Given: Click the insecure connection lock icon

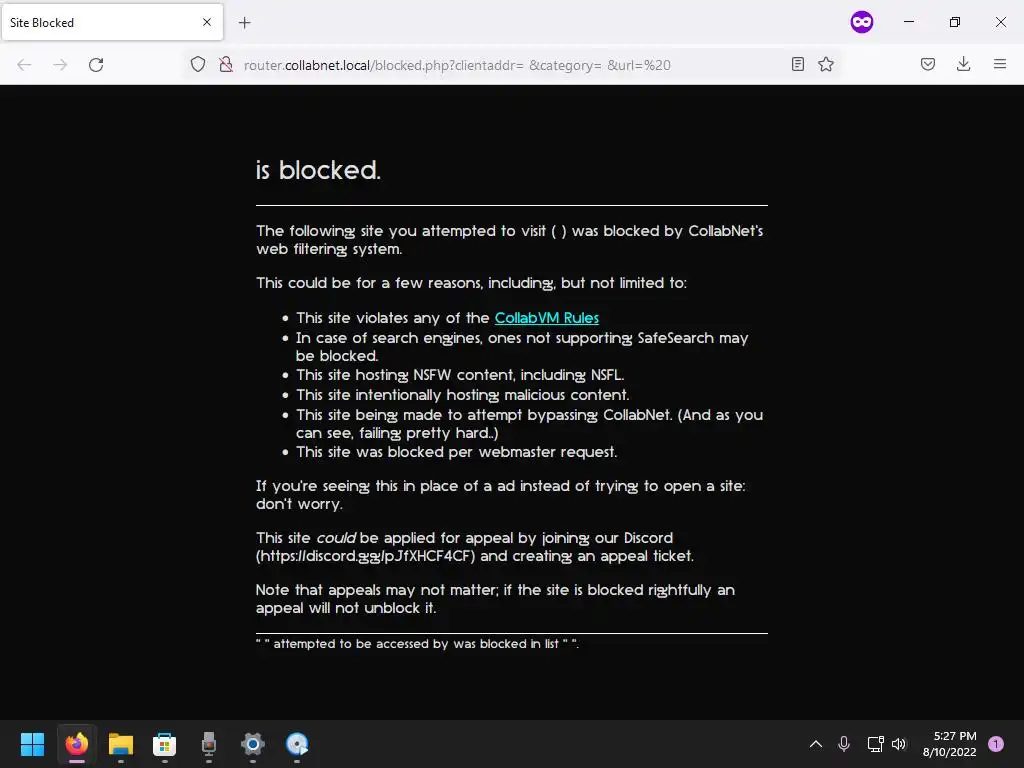Looking at the screenshot, I should [226, 64].
